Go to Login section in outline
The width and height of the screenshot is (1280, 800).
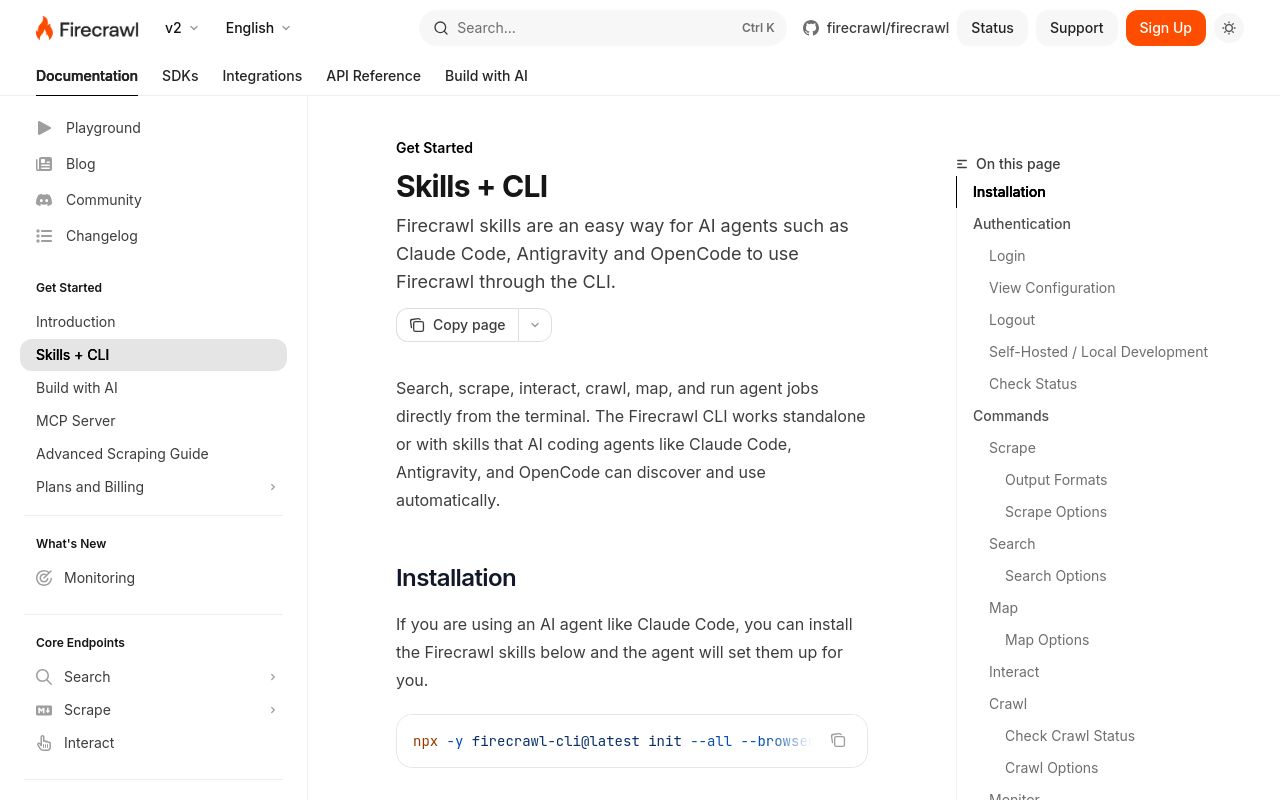pos(1007,256)
